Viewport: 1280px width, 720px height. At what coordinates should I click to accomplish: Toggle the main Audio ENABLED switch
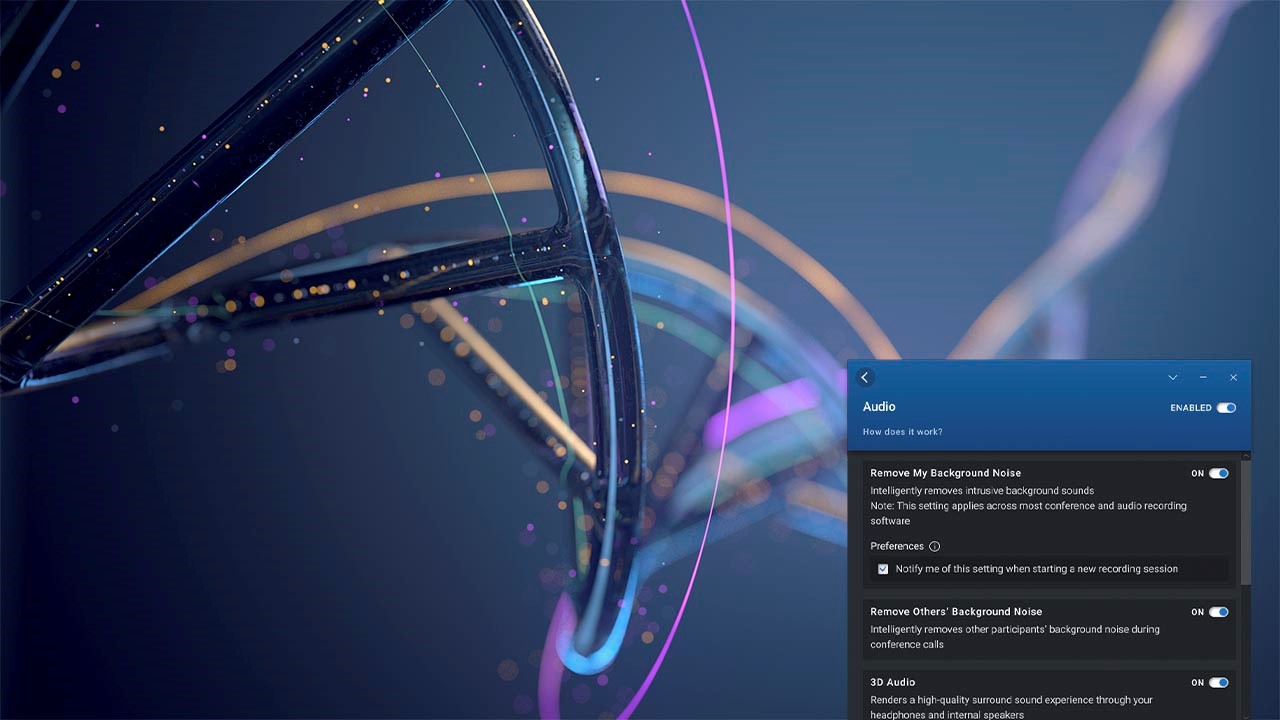(1226, 408)
